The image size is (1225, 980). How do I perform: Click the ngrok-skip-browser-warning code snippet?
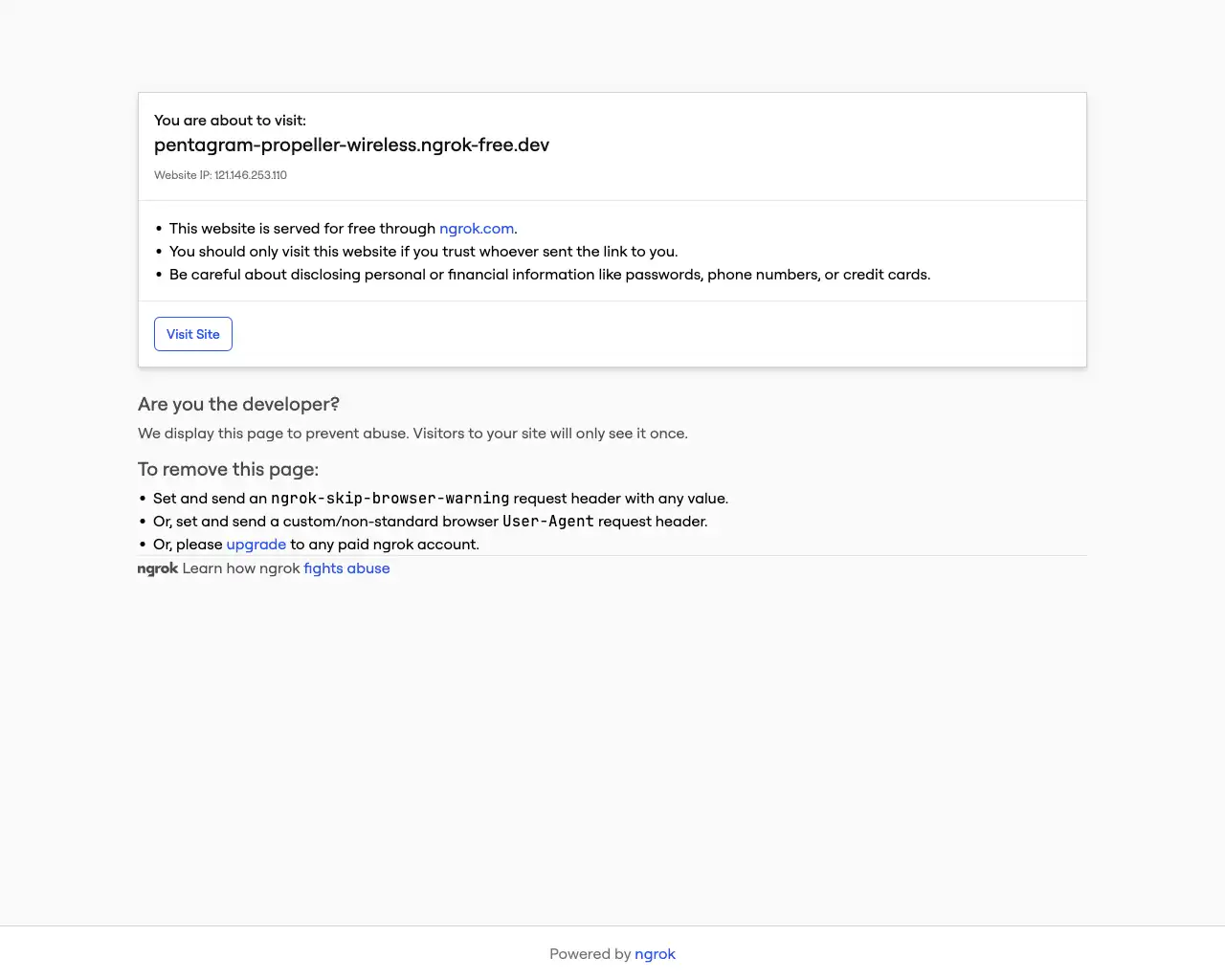point(390,498)
